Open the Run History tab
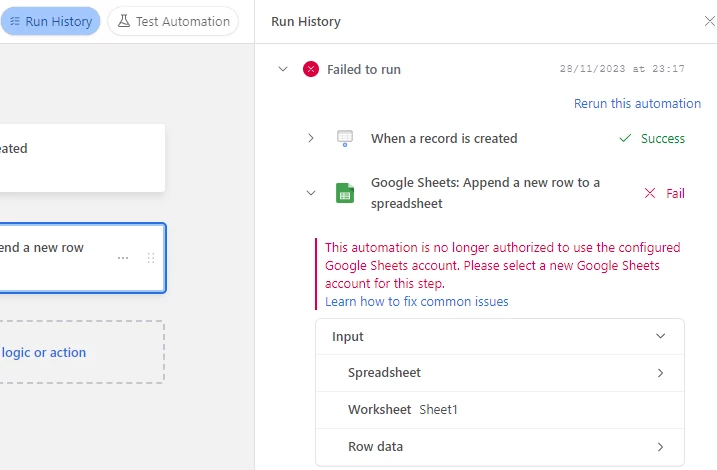Viewport: 717px width, 470px height. pos(50,21)
